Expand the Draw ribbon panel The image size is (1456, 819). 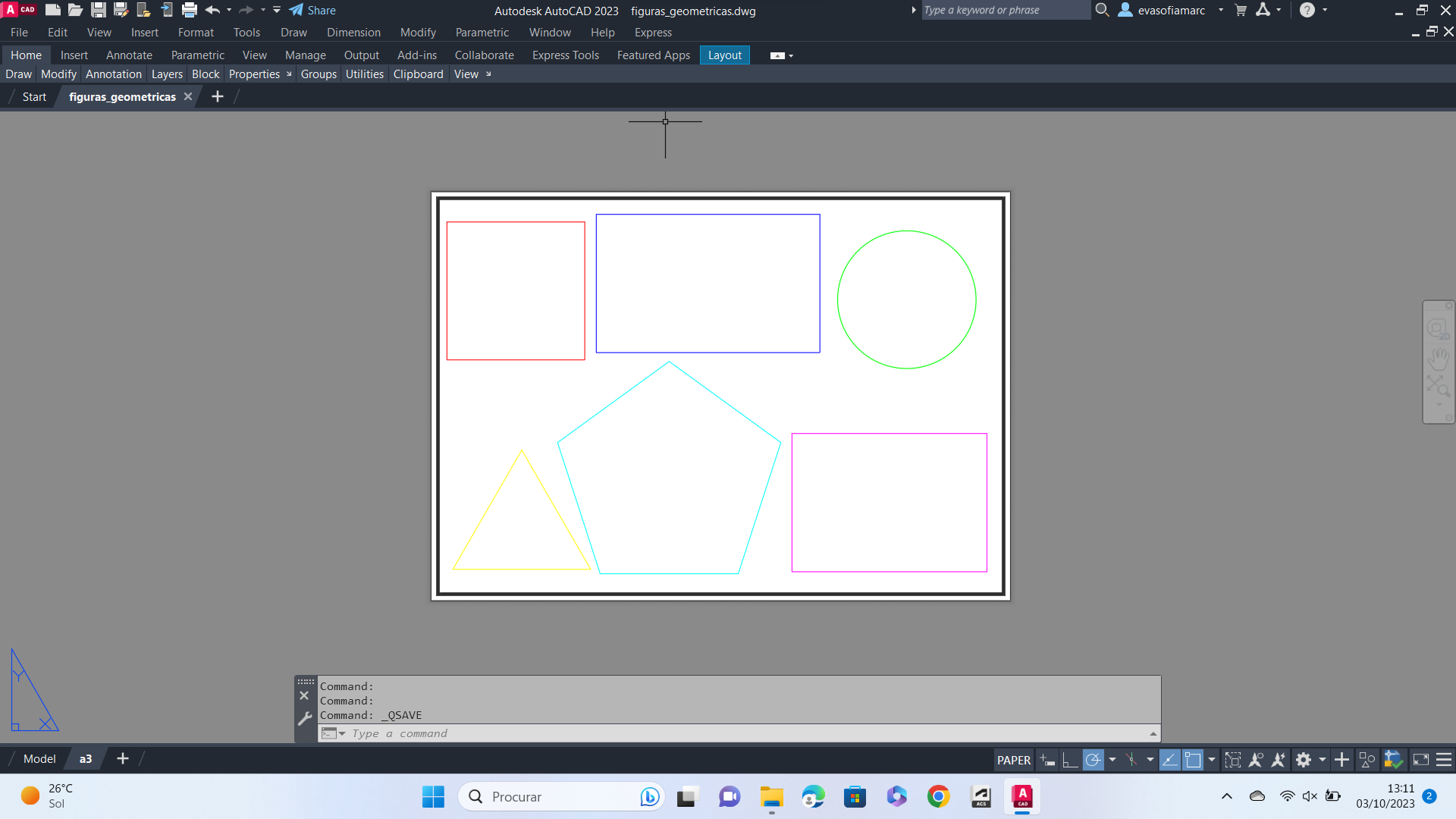coord(18,74)
